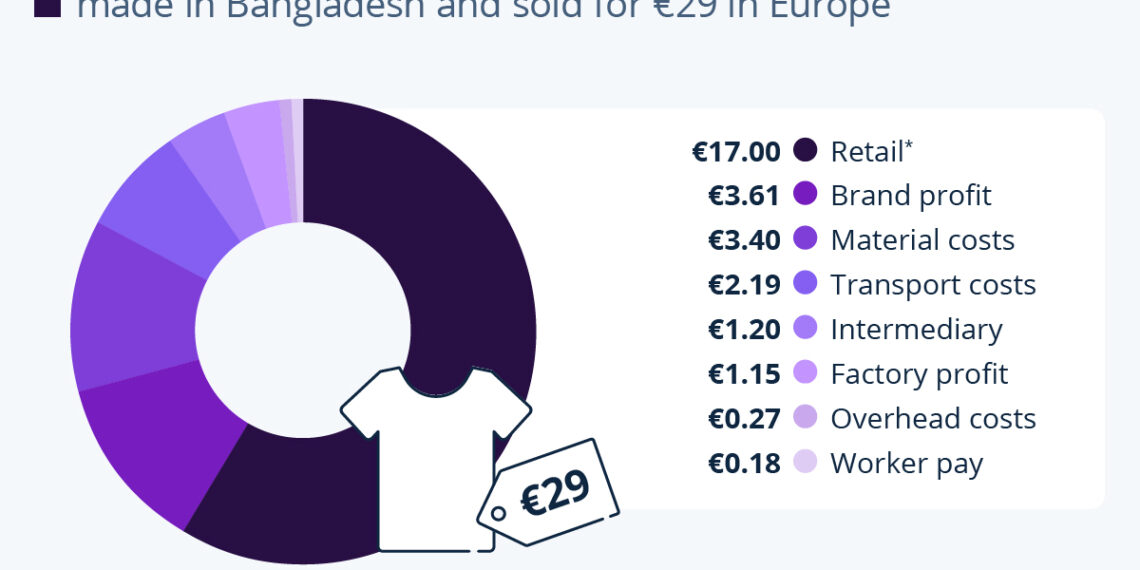Screen dimensions: 1140x570
Task: Click the Retail legend color dot
Action: tap(806, 151)
